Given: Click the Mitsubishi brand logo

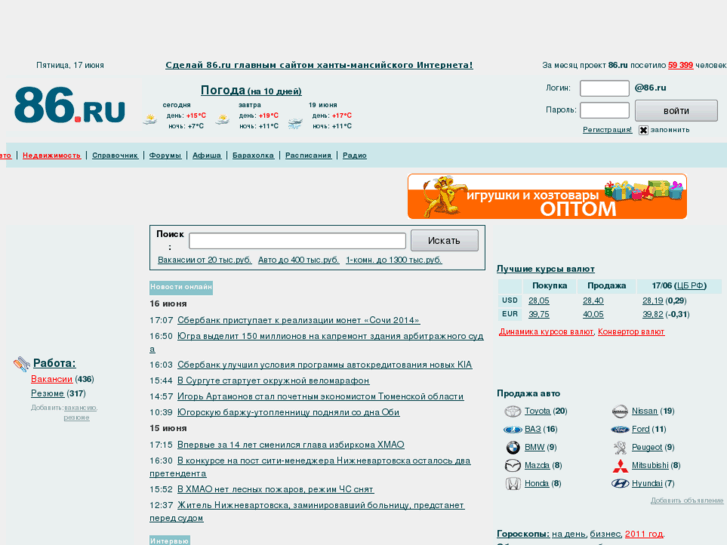Looking at the screenshot, I should [620, 466].
